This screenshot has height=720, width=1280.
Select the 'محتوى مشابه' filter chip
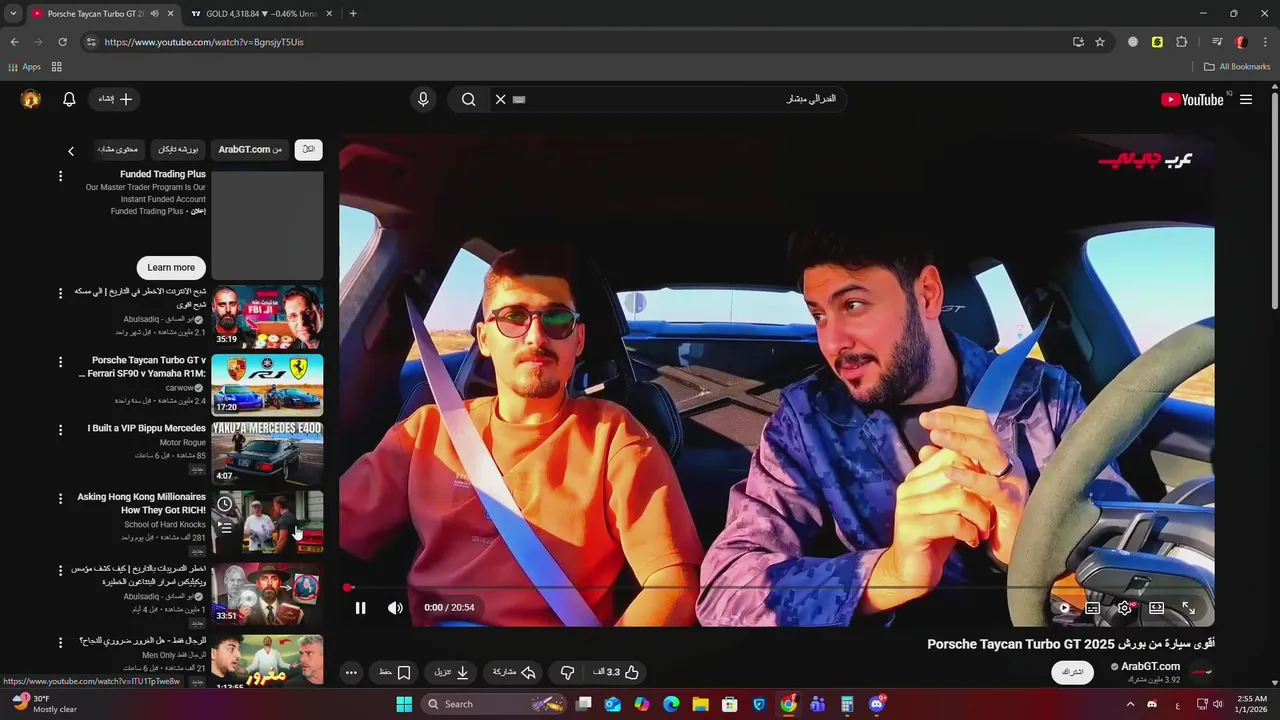point(118,149)
